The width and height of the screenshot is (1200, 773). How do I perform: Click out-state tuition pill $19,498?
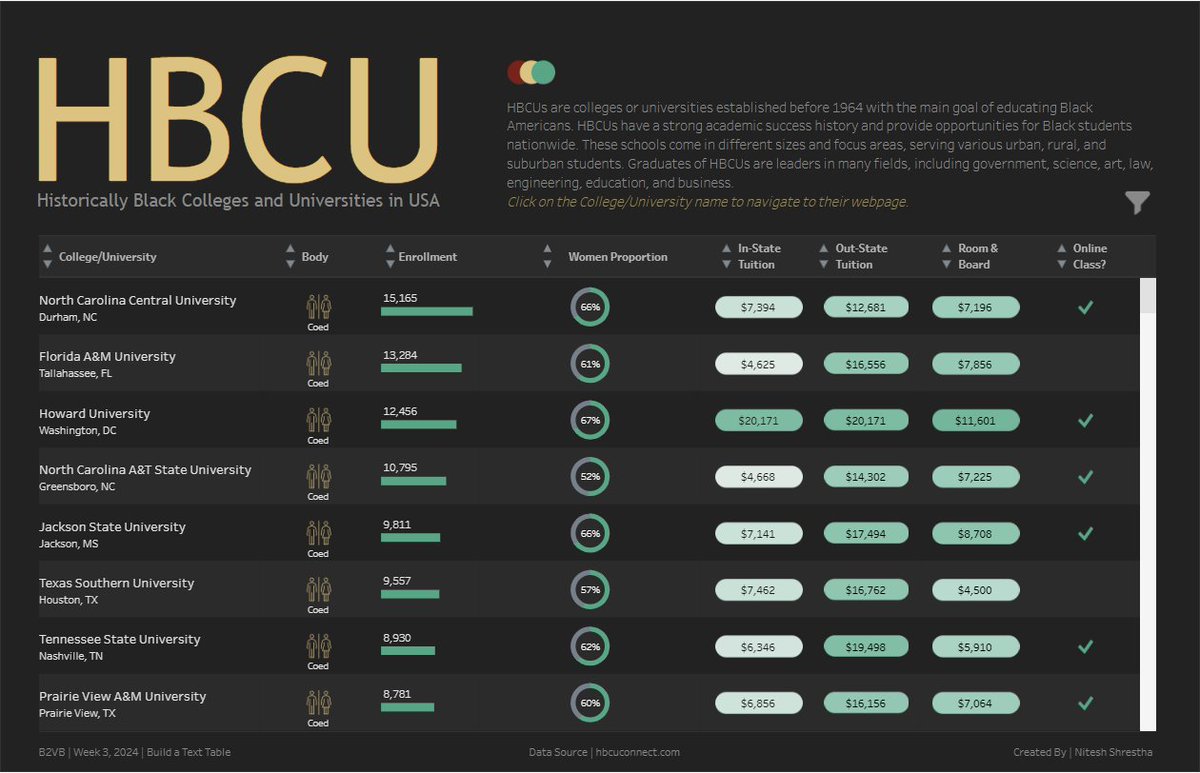(x=866, y=647)
